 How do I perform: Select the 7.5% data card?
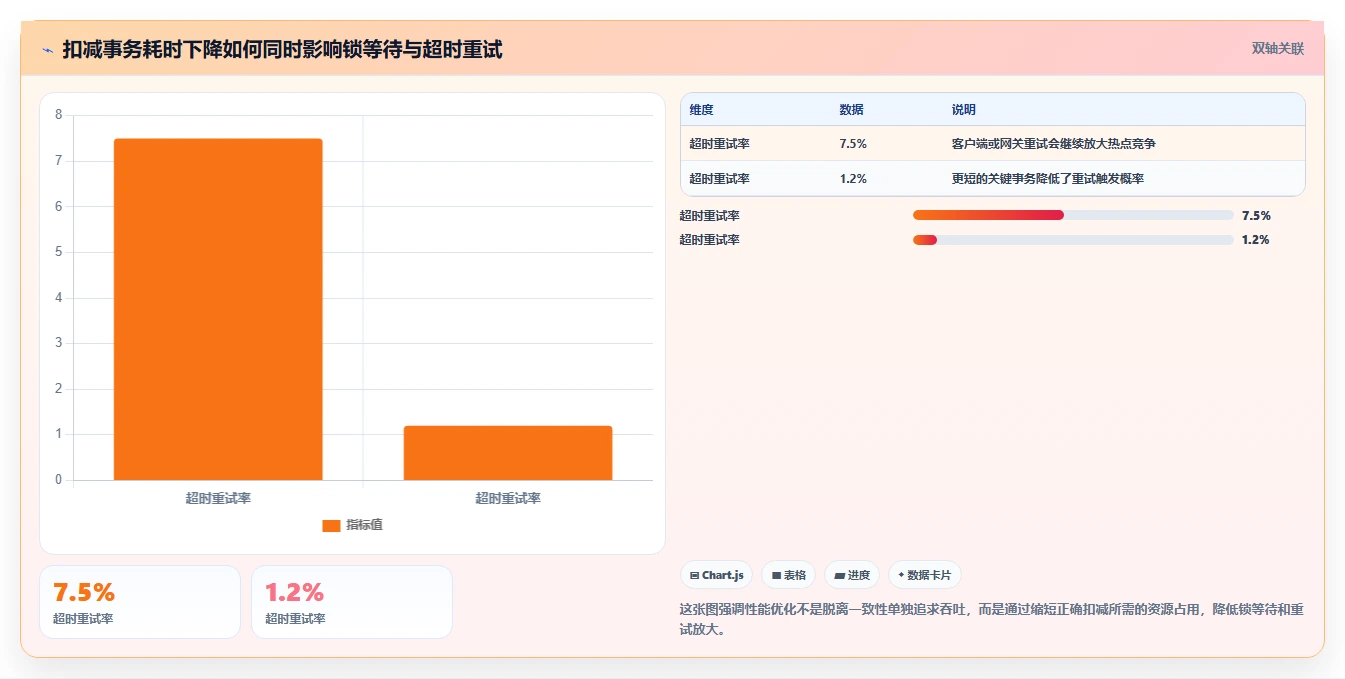(140, 602)
